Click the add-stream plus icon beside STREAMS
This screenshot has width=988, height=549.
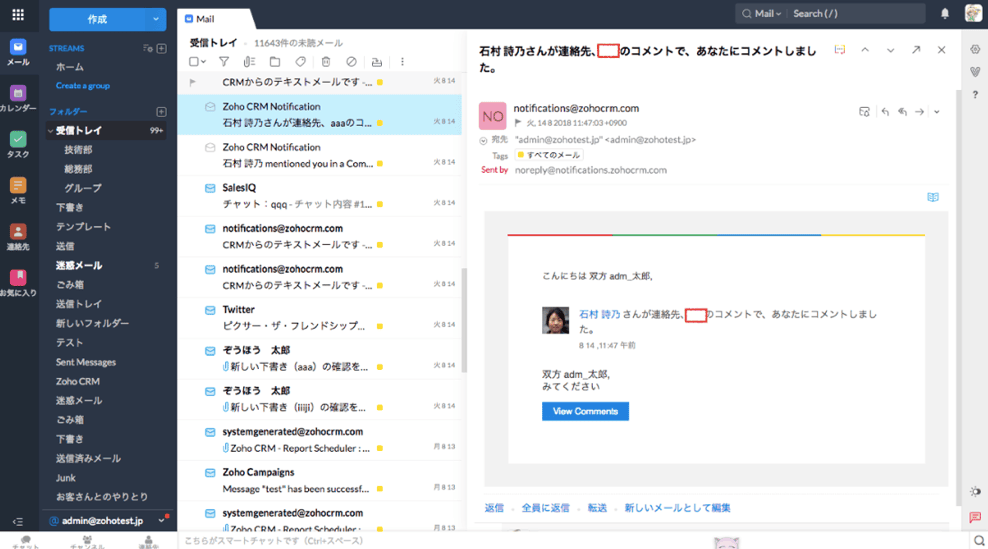pos(161,48)
